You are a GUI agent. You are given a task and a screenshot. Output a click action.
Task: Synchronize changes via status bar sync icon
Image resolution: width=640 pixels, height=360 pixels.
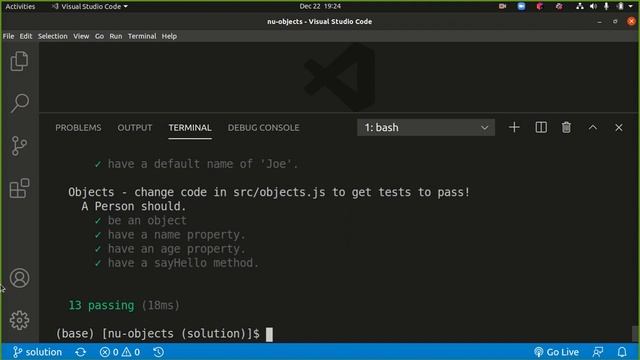tap(80, 352)
